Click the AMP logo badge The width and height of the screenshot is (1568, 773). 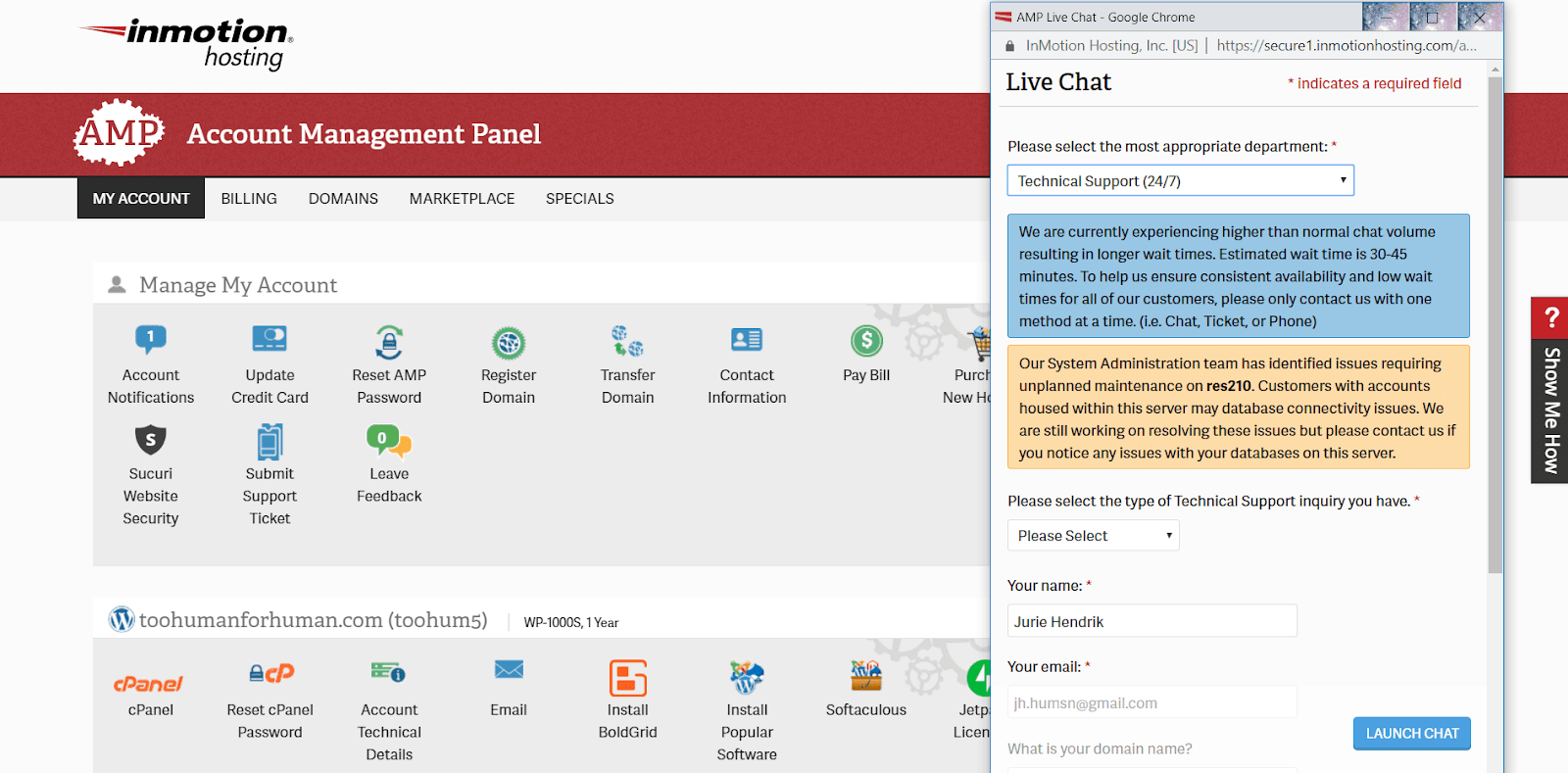[x=119, y=133]
